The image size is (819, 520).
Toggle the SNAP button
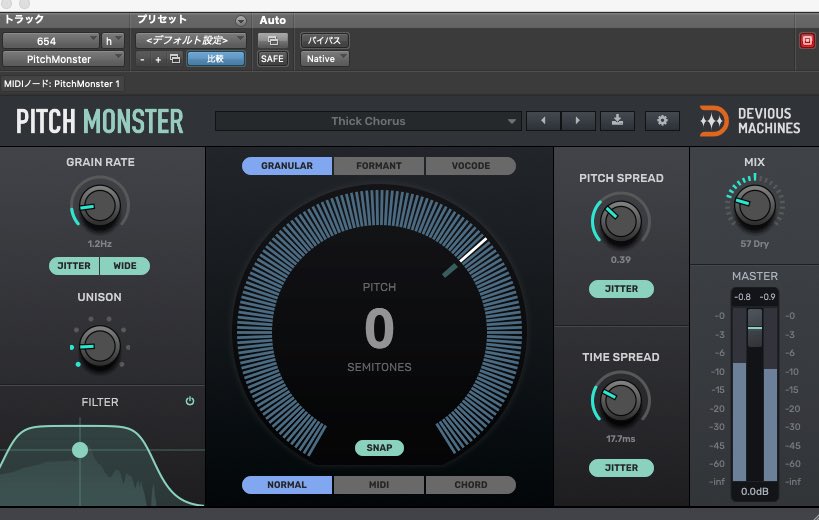tap(379, 448)
